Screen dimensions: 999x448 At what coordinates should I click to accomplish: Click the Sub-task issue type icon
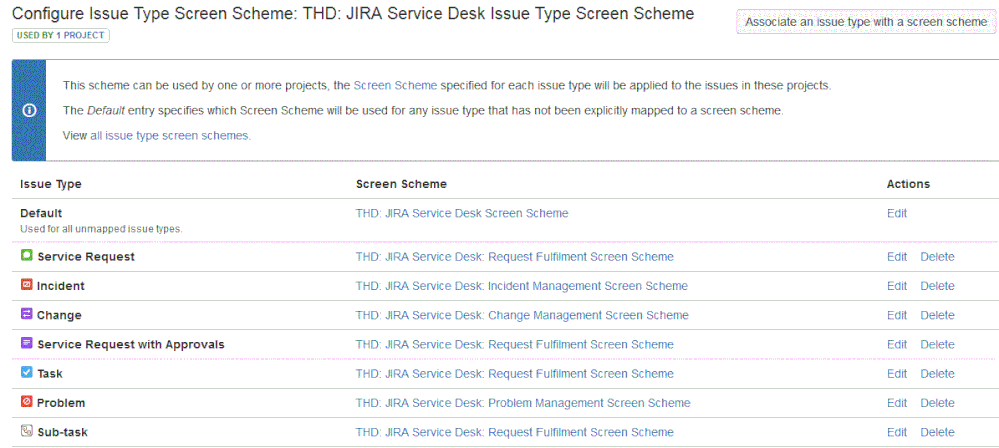click(26, 431)
